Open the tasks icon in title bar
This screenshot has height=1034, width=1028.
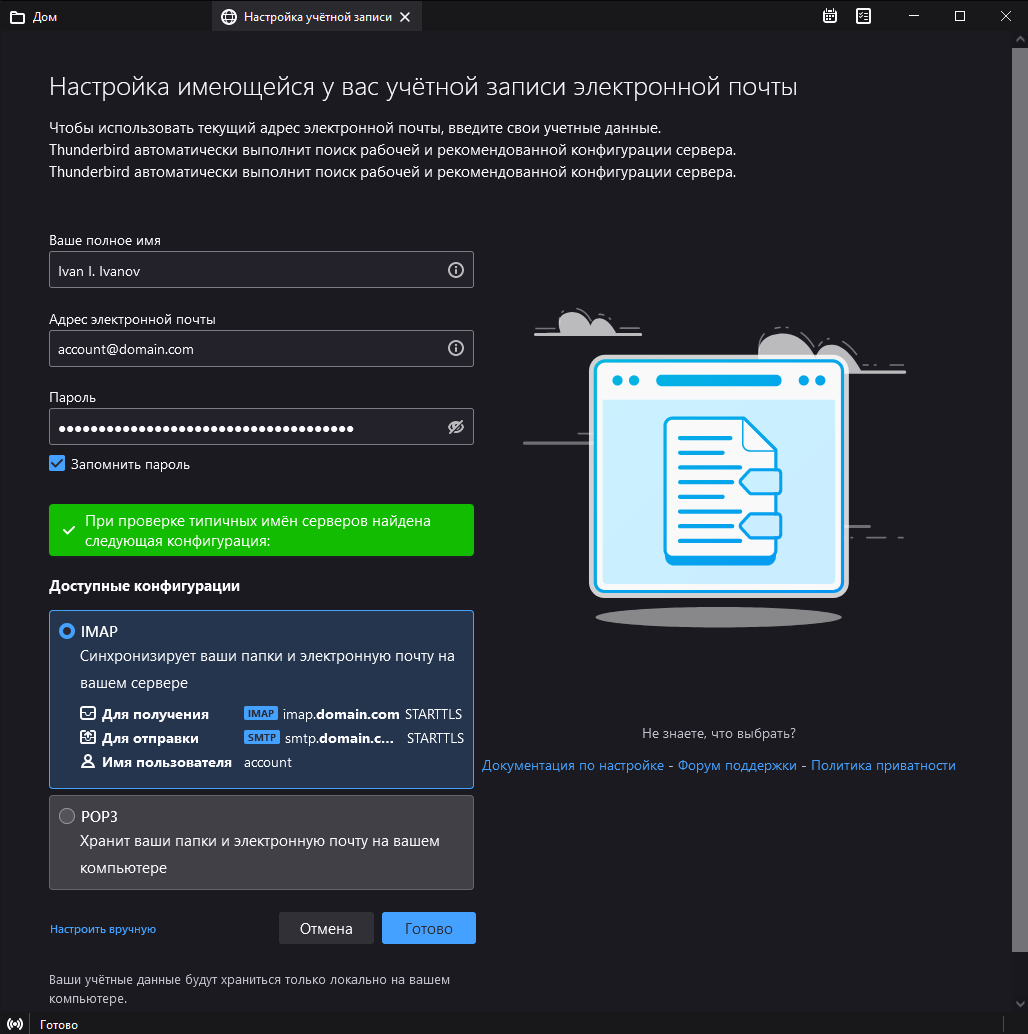(864, 16)
